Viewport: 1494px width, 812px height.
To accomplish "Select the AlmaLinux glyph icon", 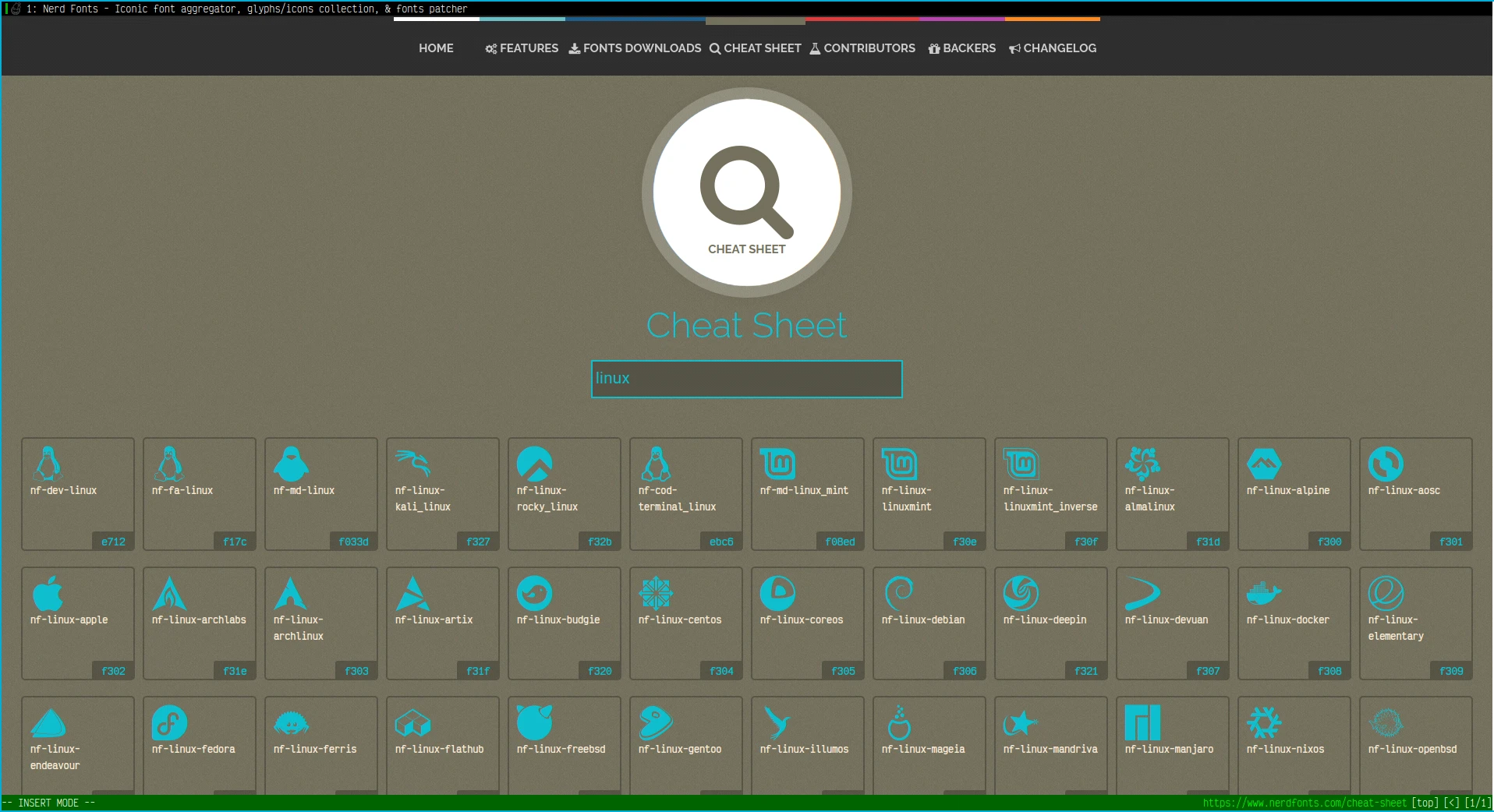I will point(1142,464).
